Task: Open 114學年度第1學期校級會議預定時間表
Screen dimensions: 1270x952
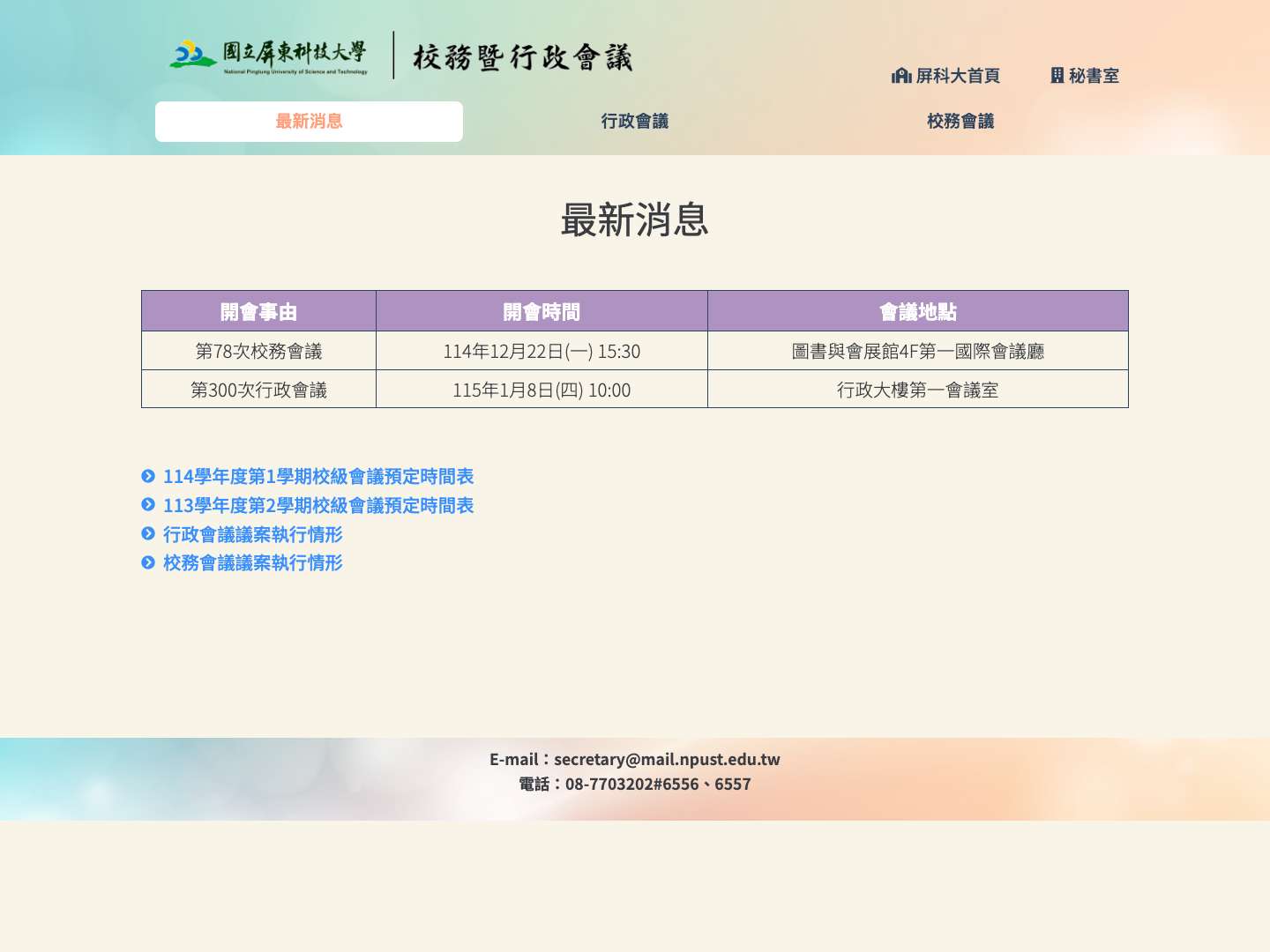Action: coord(318,476)
